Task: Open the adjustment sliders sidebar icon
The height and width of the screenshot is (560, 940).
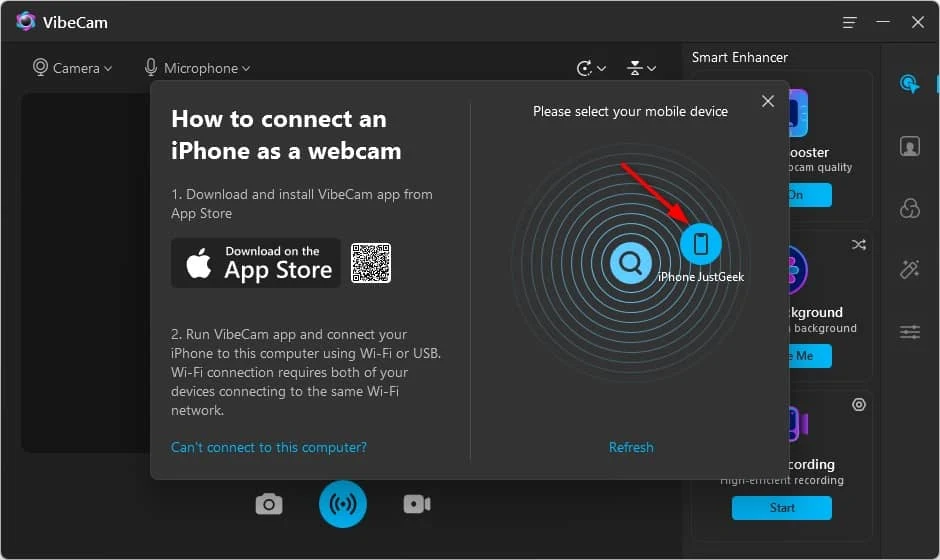Action: (x=909, y=332)
